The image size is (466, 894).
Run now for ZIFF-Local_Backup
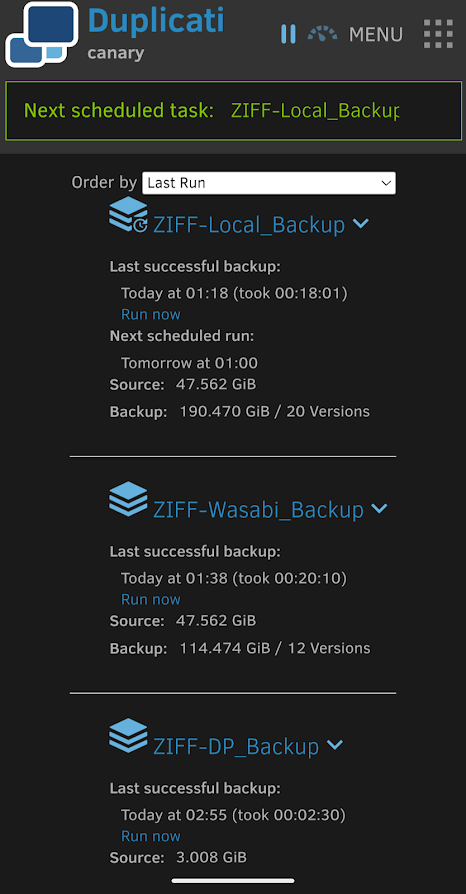point(151,314)
